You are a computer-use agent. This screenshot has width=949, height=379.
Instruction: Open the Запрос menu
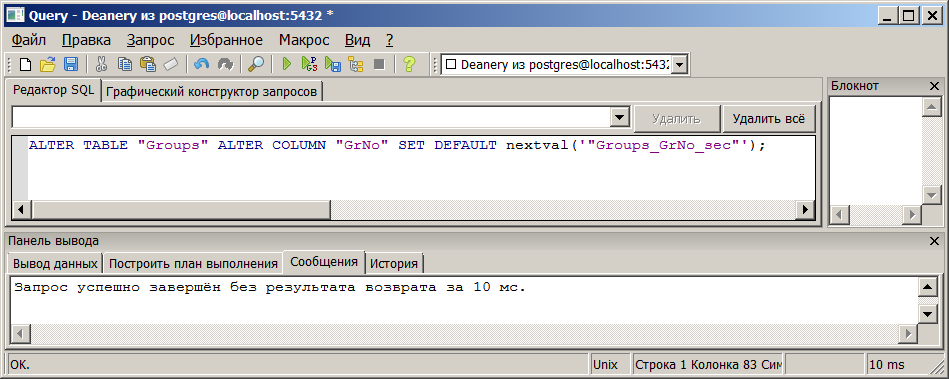[x=151, y=41]
